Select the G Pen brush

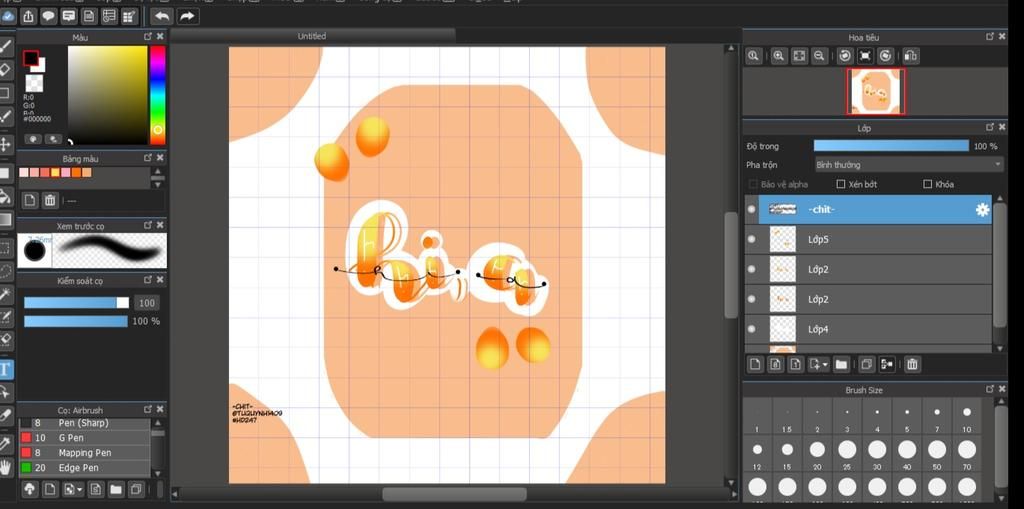tap(85, 438)
